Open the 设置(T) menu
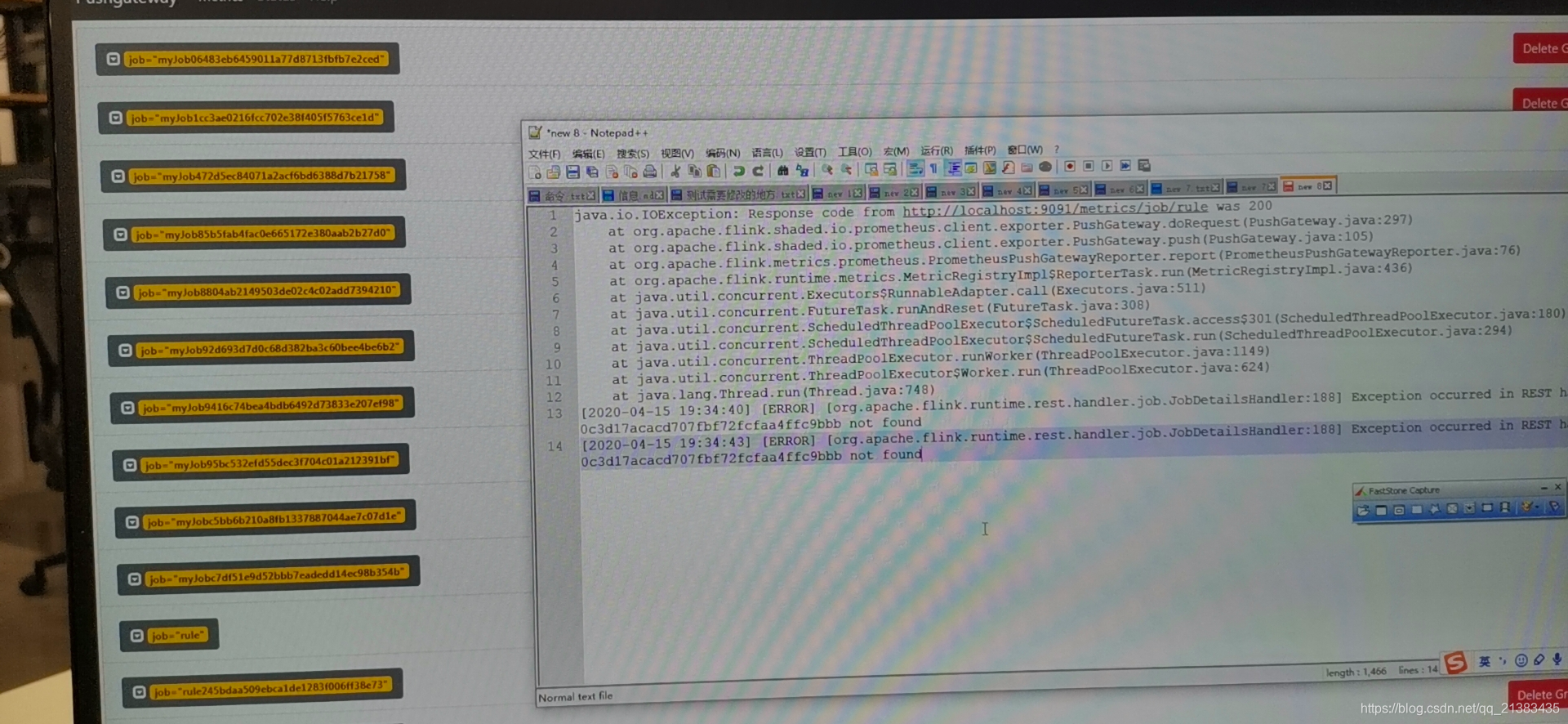 (810, 152)
